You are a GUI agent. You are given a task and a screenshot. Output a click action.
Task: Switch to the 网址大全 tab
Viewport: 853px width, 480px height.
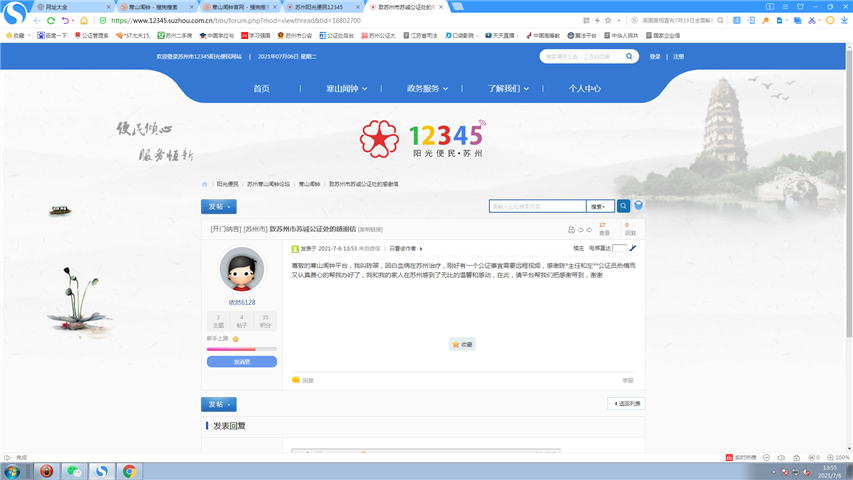[x=72, y=7]
